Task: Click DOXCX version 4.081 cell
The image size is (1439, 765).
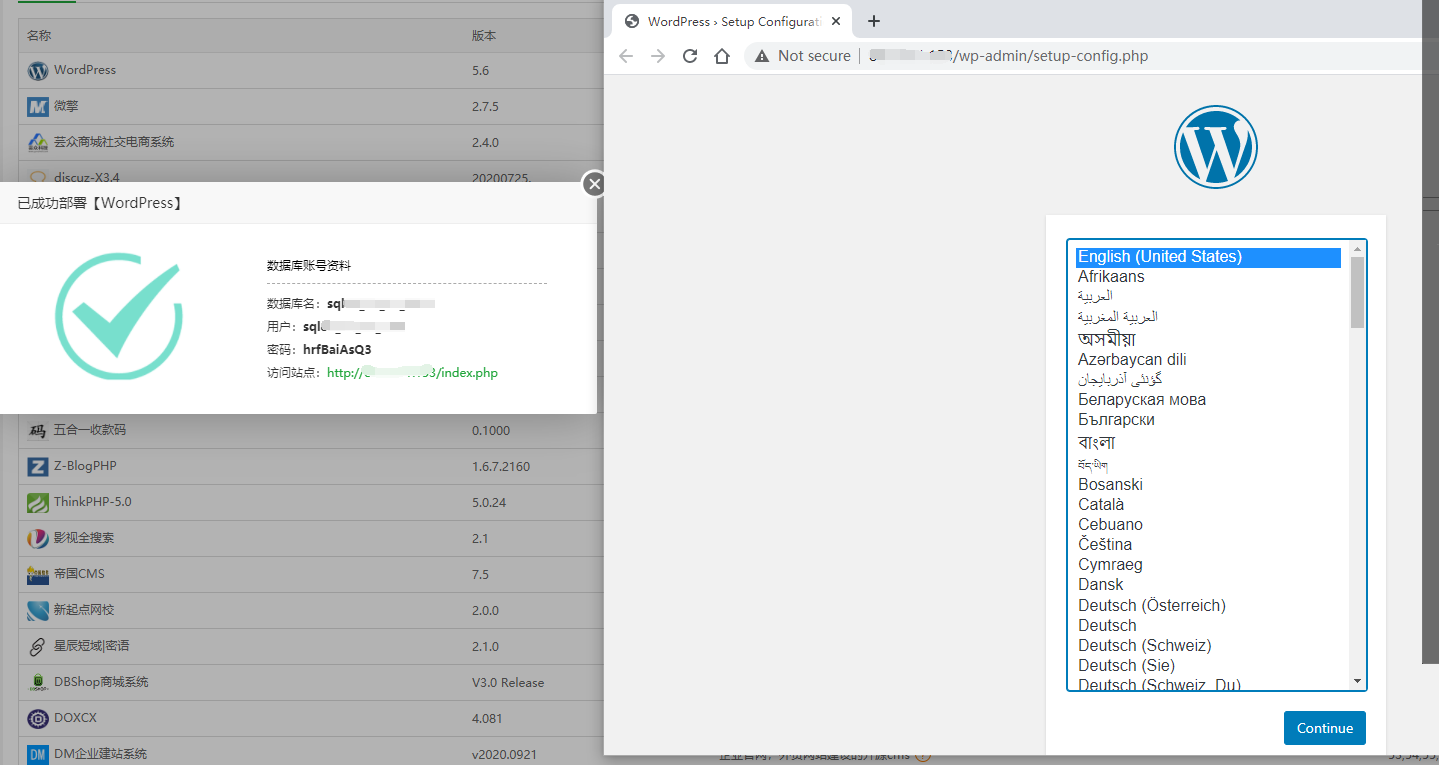Action: (487, 718)
